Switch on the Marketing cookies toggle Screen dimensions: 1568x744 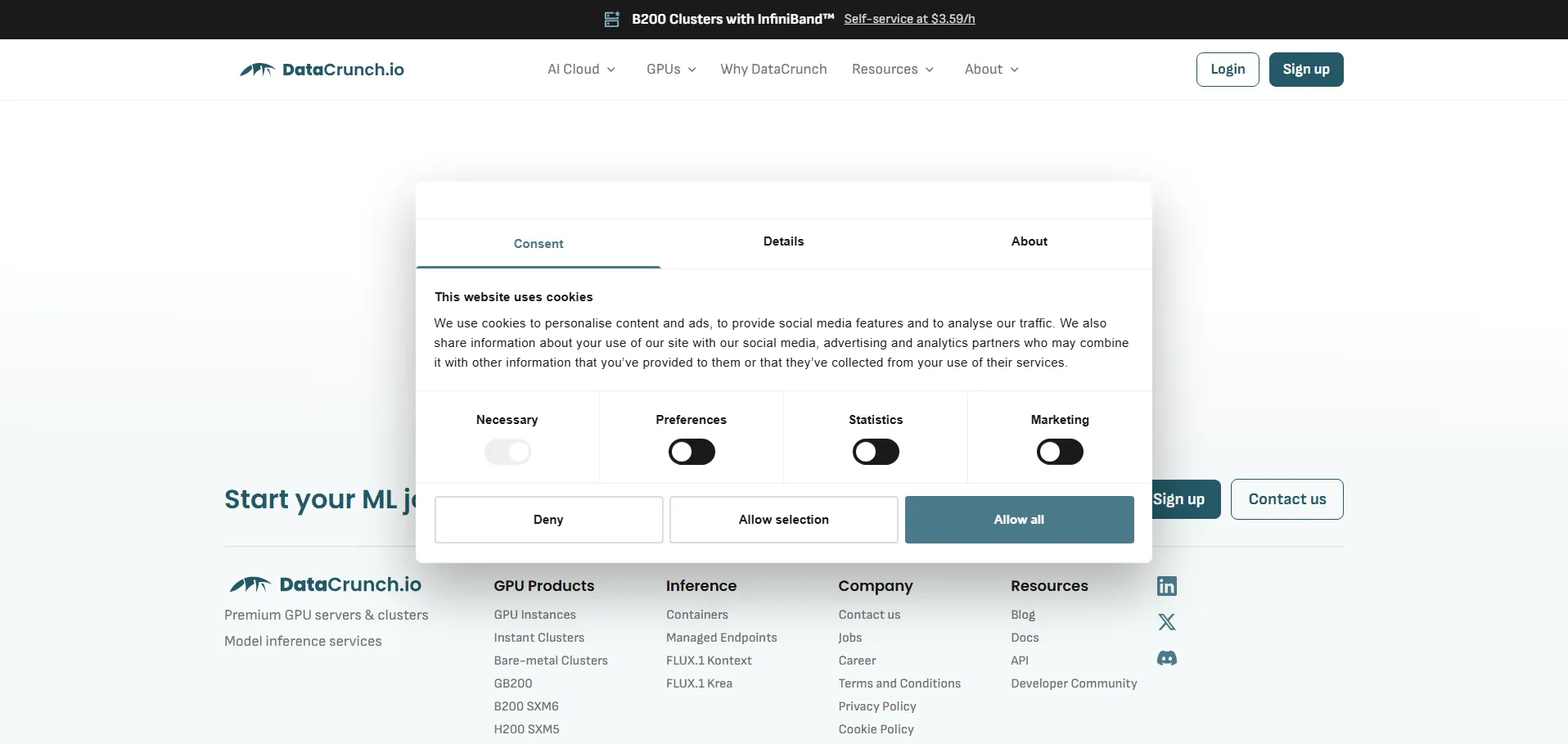(1060, 452)
